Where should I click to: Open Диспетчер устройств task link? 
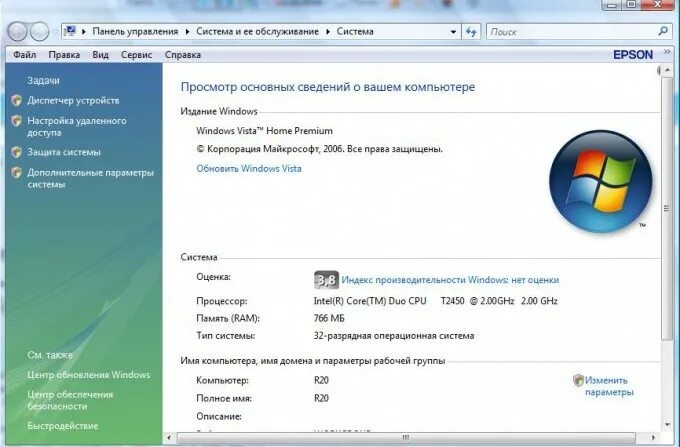(73, 101)
